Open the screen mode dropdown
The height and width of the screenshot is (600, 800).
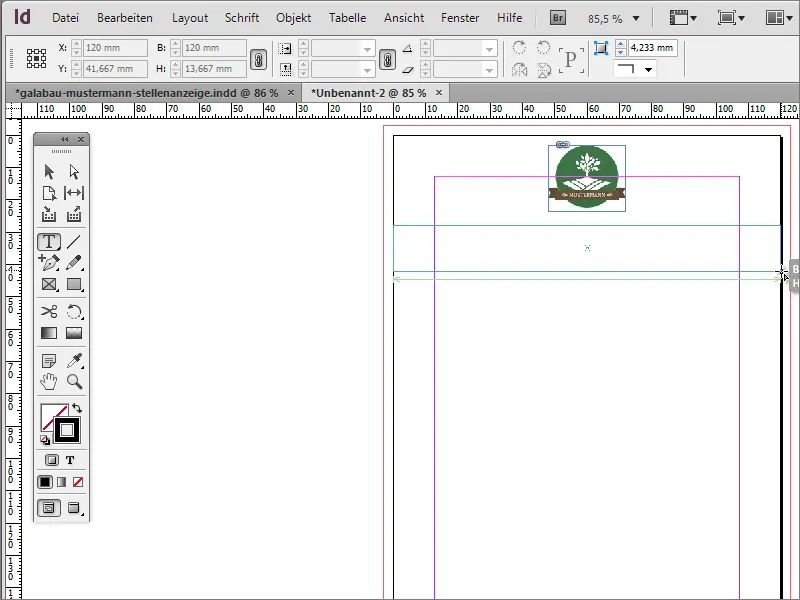click(x=731, y=17)
